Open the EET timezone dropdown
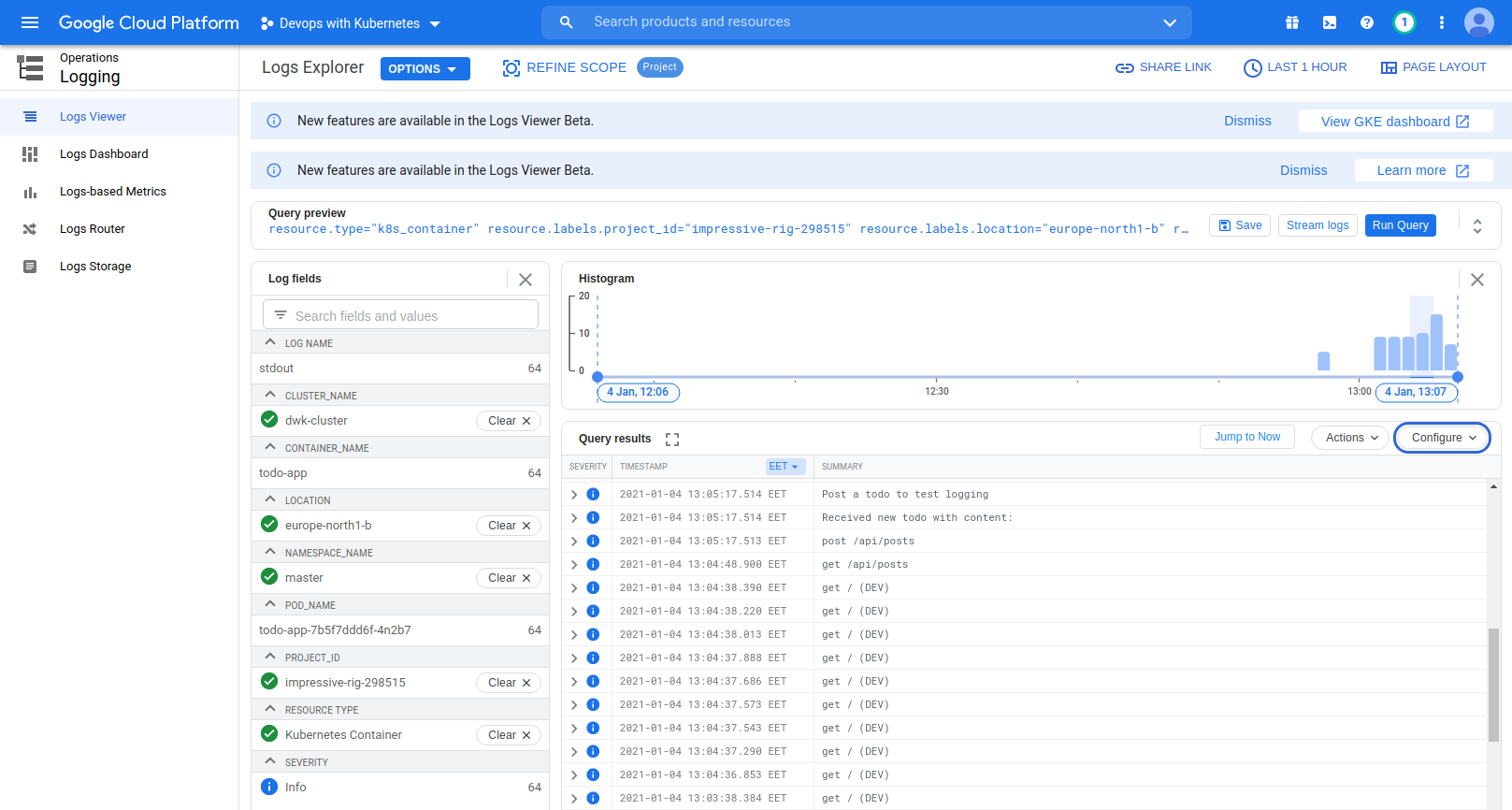1512x810 pixels. (x=785, y=466)
